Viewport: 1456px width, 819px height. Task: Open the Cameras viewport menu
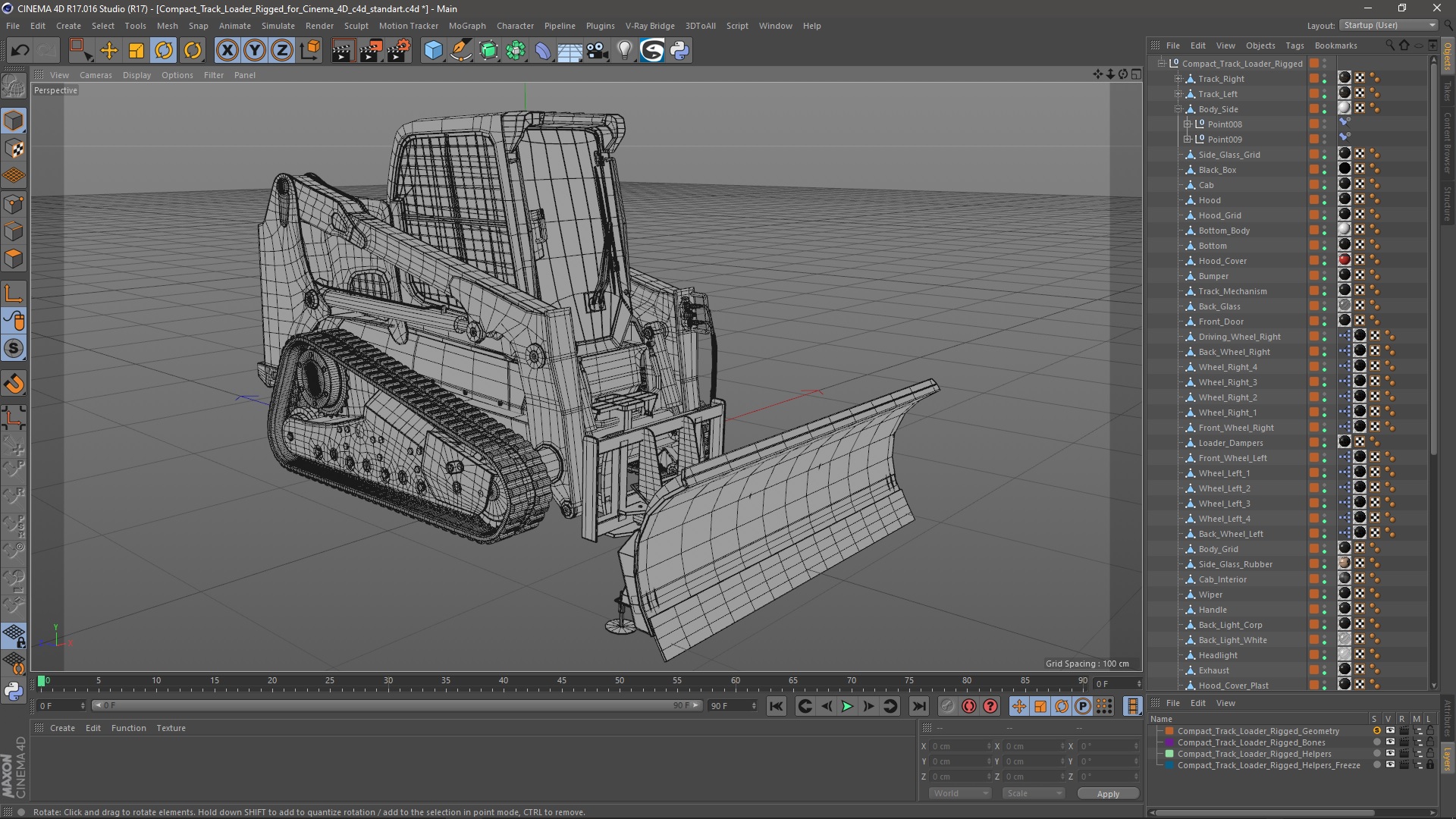pos(96,75)
